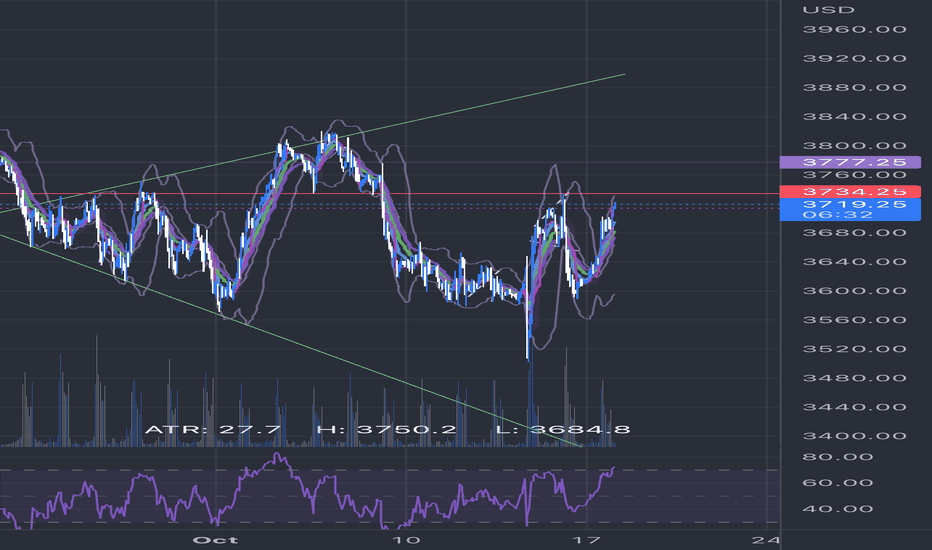Click the 3400.00 price scale value
932x550 pixels.
854,436
